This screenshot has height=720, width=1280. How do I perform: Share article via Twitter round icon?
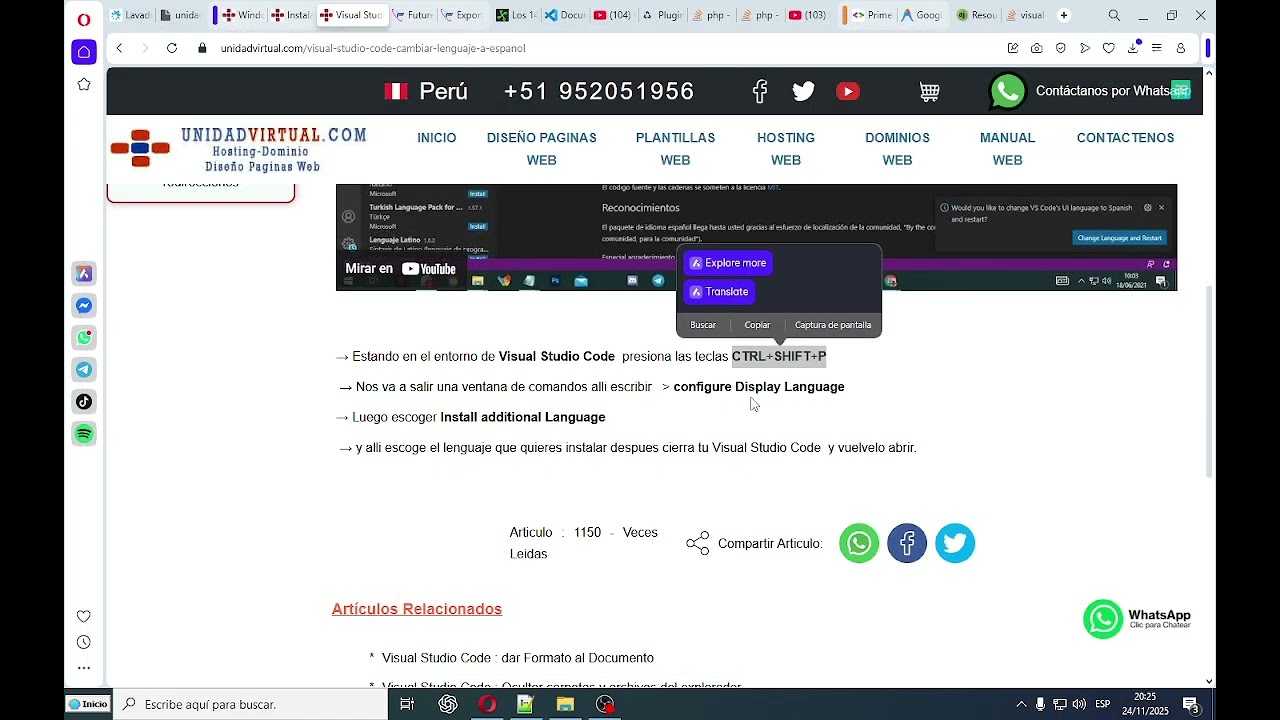pyautogui.click(x=955, y=543)
